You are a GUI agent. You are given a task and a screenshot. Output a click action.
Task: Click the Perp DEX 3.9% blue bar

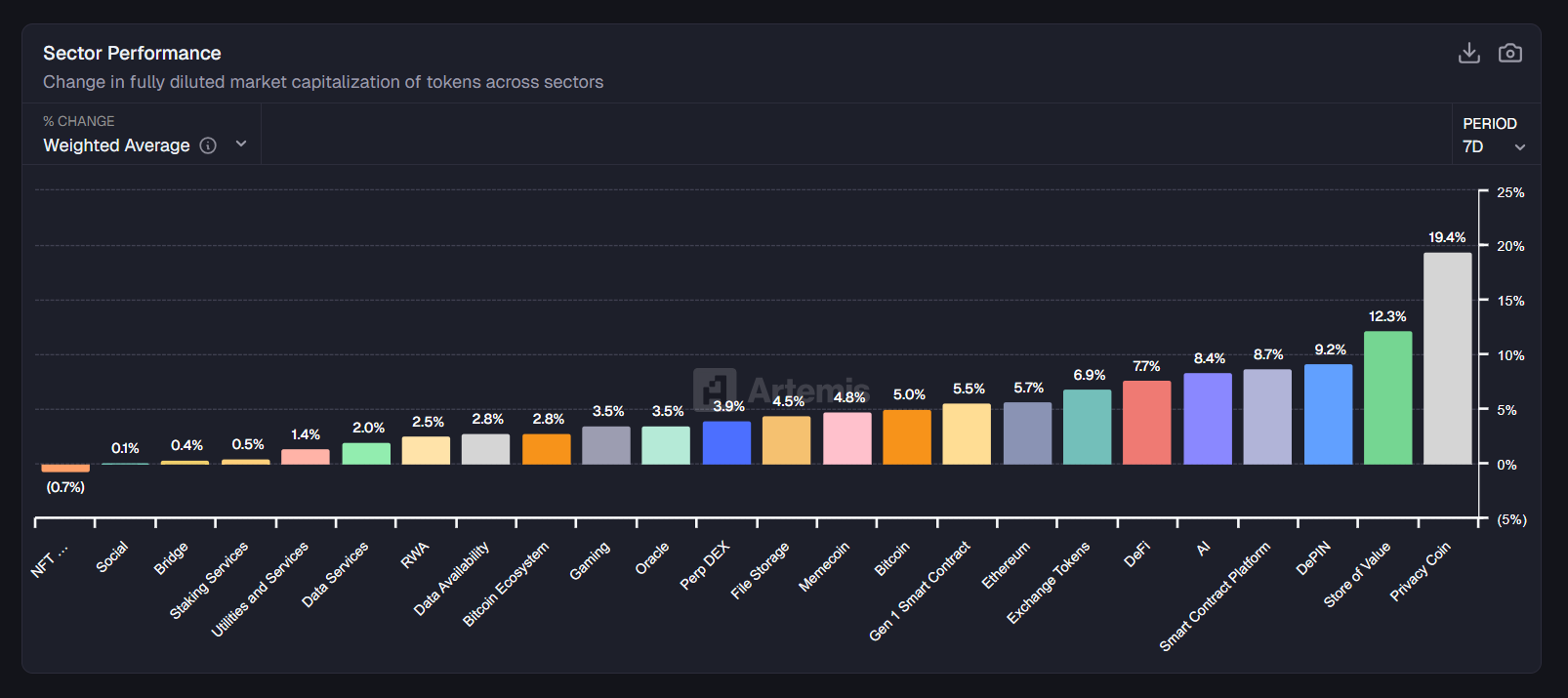726,443
